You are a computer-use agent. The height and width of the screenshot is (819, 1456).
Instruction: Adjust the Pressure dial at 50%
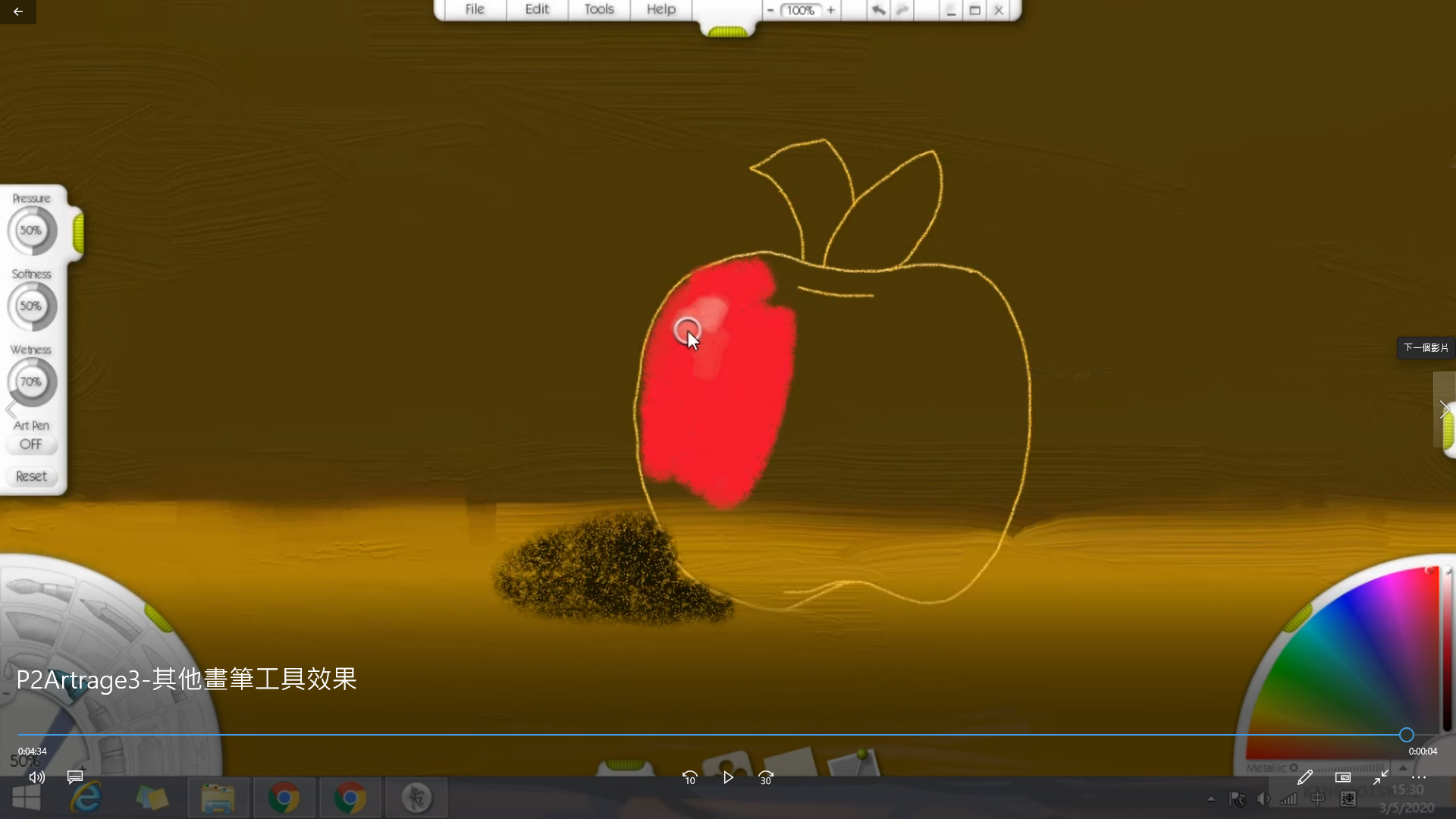click(x=31, y=231)
